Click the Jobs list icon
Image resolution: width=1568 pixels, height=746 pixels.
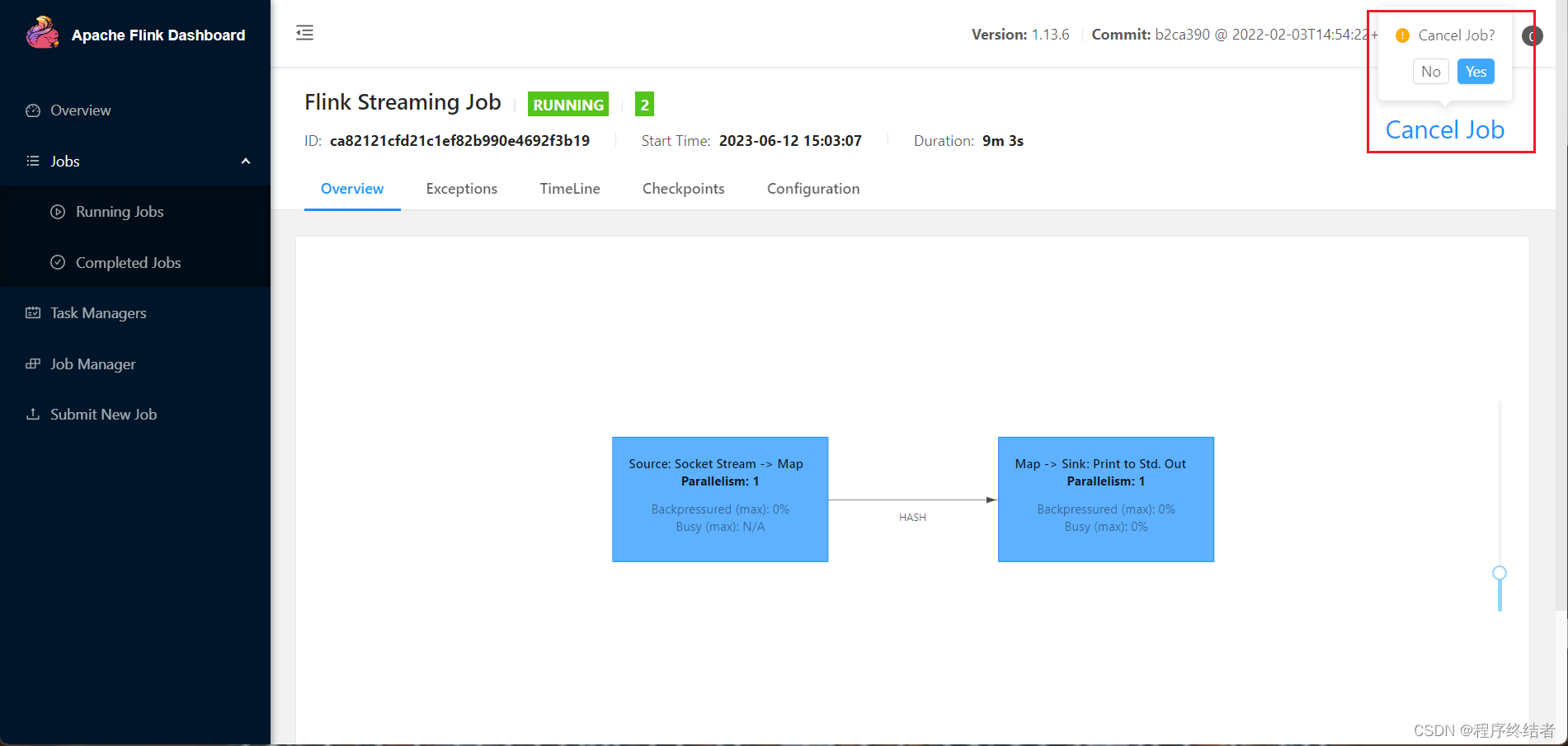pos(33,162)
